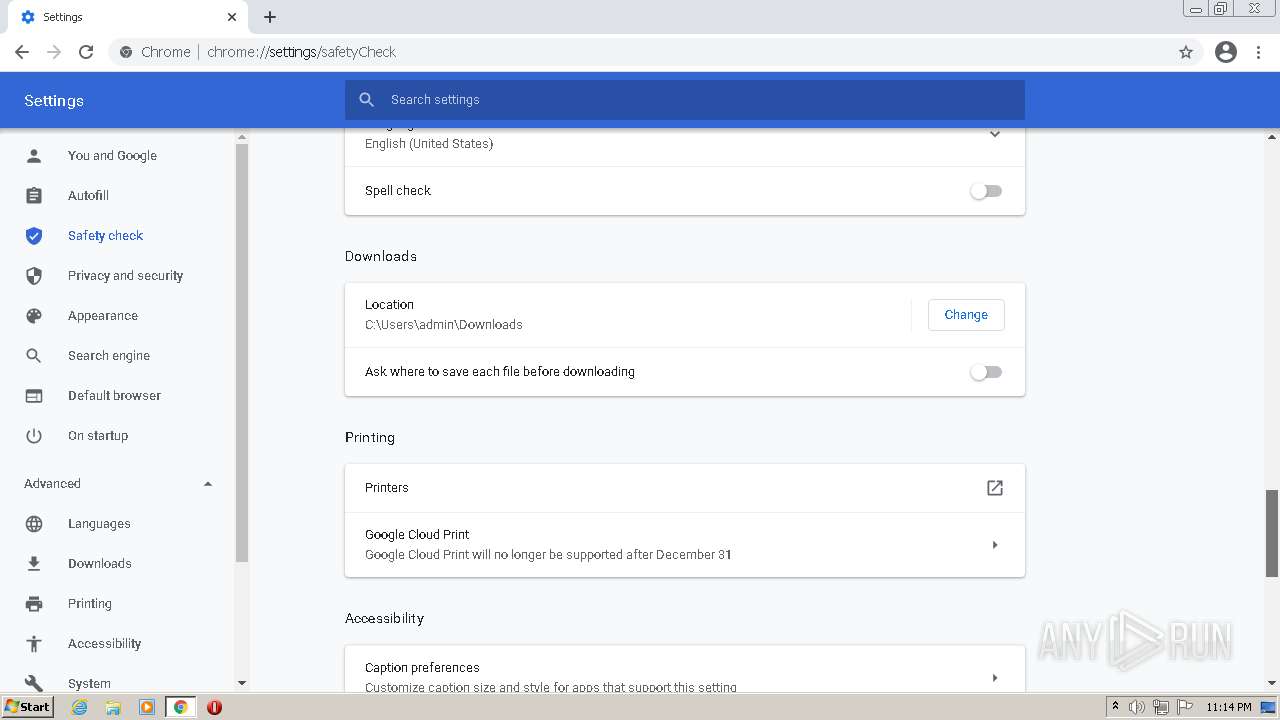Click the Languages globe icon

(x=34, y=523)
